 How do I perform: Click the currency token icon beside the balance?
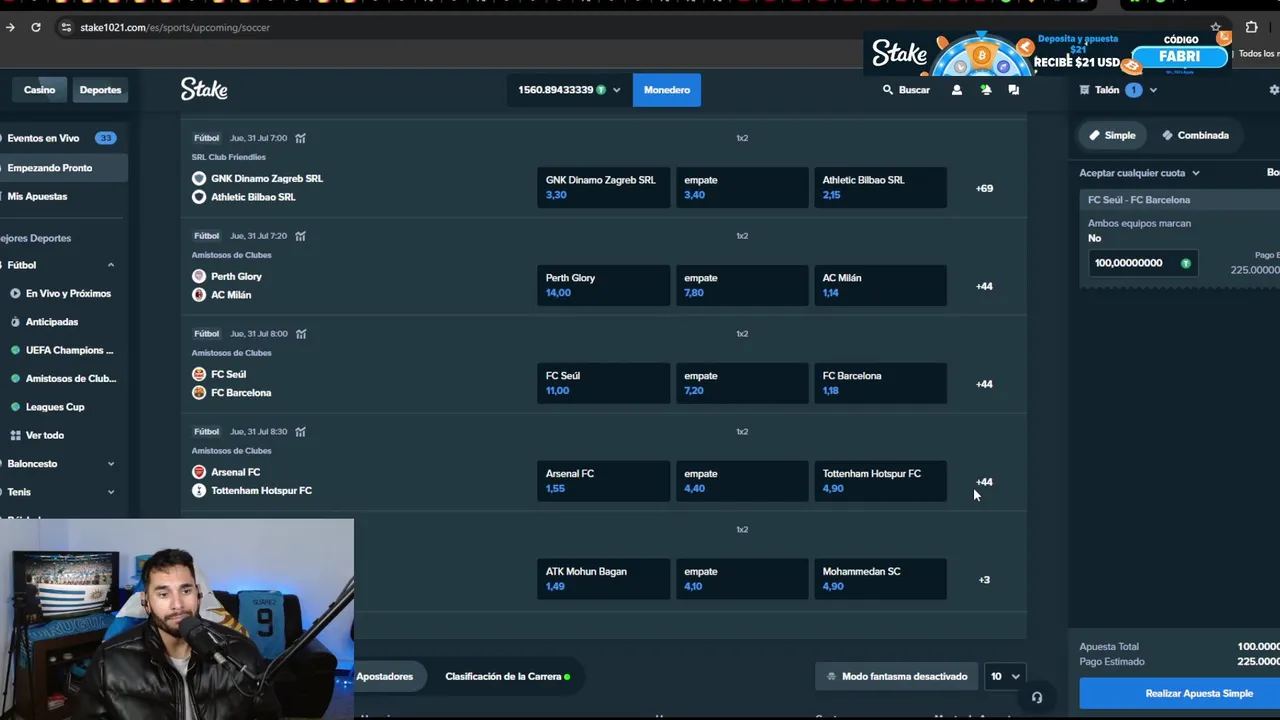click(601, 90)
